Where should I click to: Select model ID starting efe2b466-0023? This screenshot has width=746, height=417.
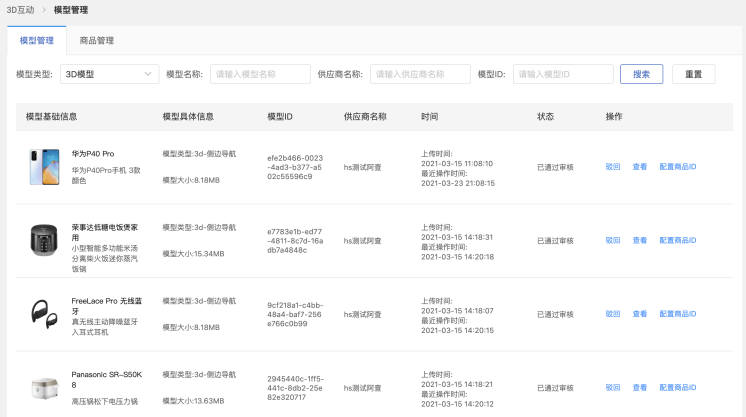point(295,167)
